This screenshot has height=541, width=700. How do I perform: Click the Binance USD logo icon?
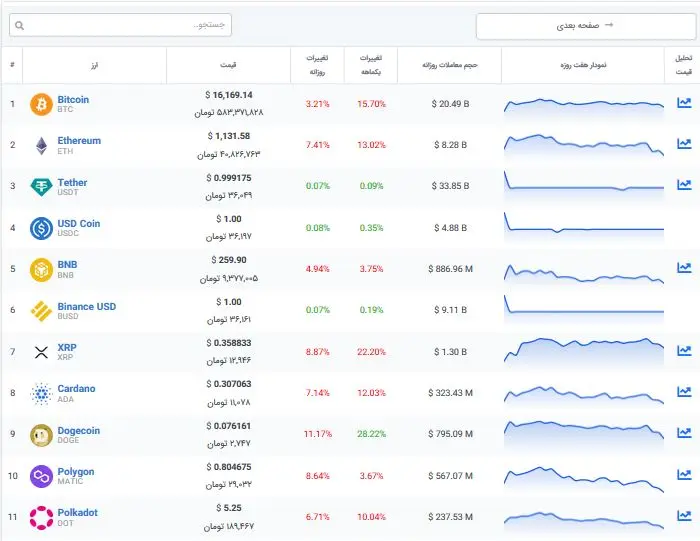41,311
